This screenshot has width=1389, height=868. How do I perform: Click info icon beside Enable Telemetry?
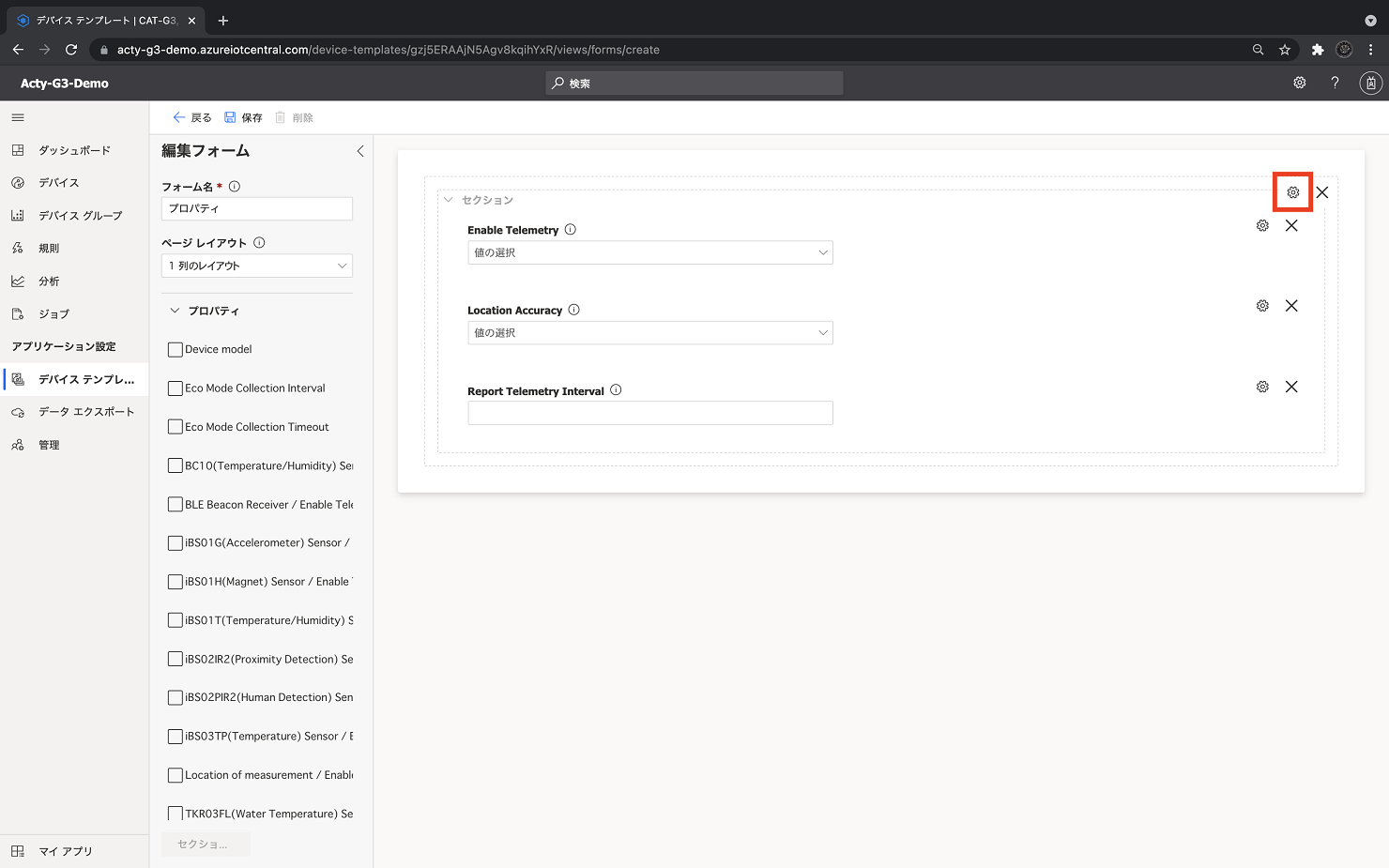click(x=571, y=230)
